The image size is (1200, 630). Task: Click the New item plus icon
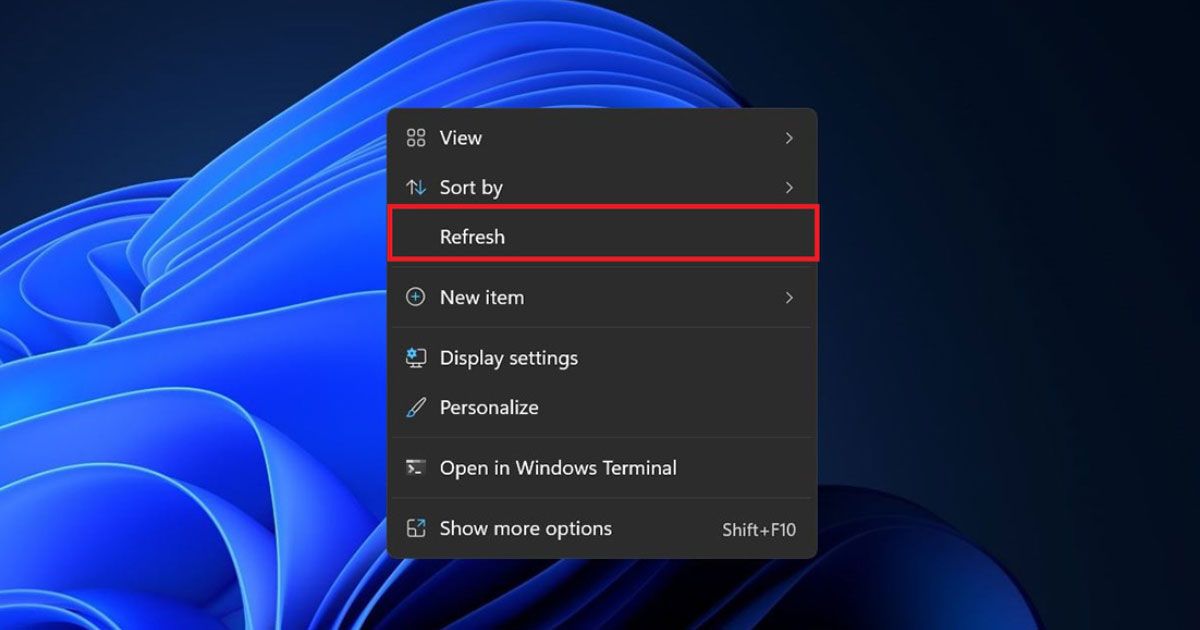click(417, 297)
